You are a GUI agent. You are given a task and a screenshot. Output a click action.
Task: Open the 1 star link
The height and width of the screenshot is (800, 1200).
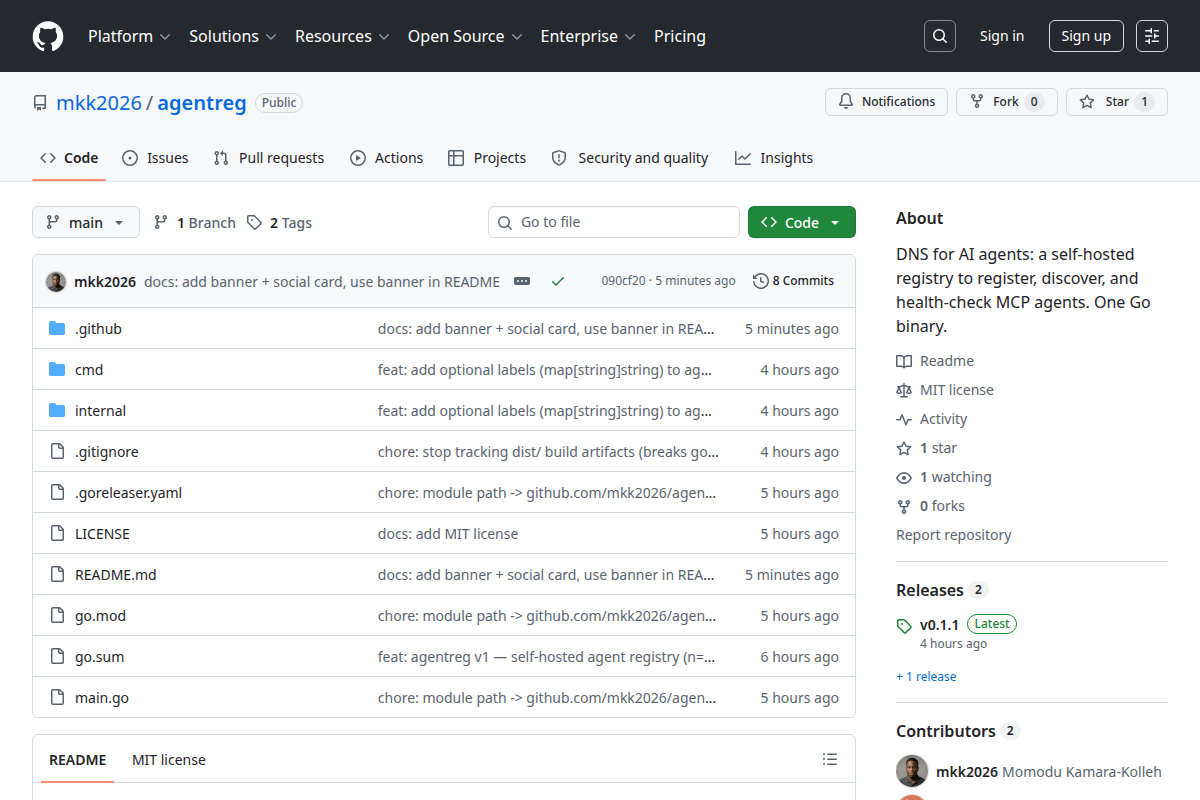click(927, 448)
